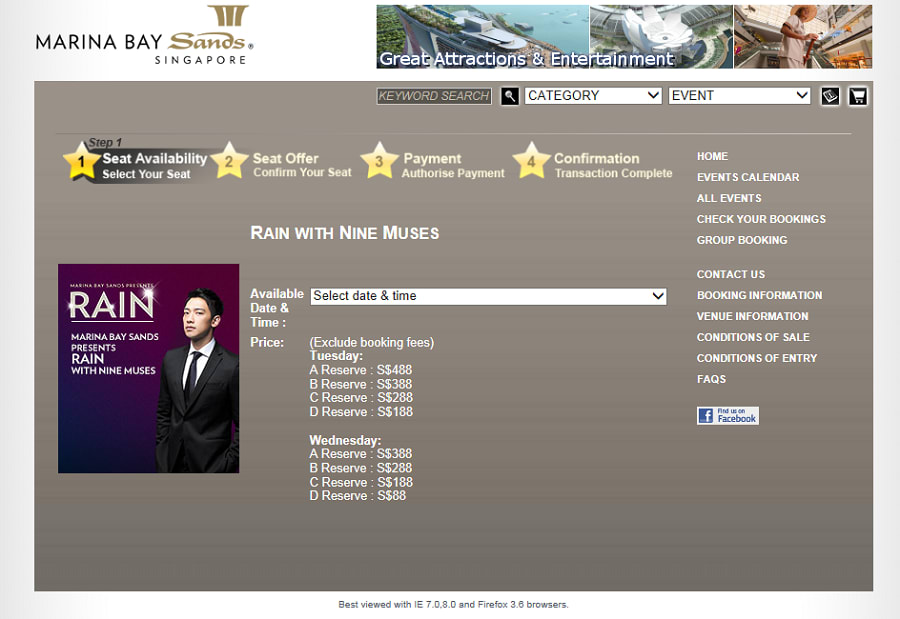This screenshot has width=900, height=619.
Task: Click the Payment step label
Action: click(453, 165)
